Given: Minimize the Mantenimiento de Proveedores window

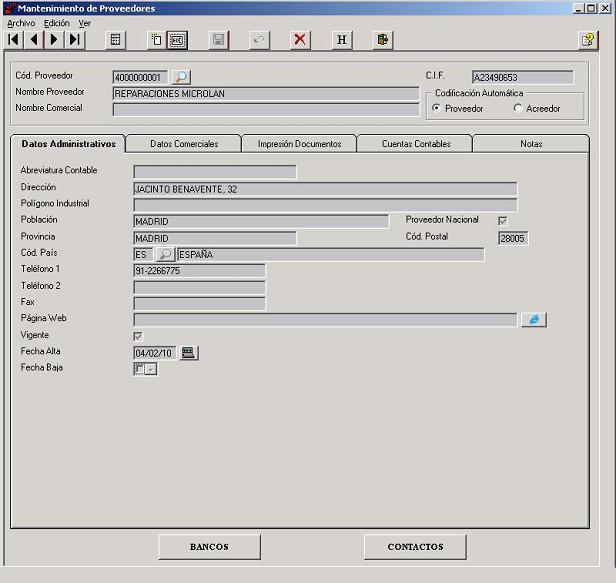Looking at the screenshot, I should tap(578, 8).
